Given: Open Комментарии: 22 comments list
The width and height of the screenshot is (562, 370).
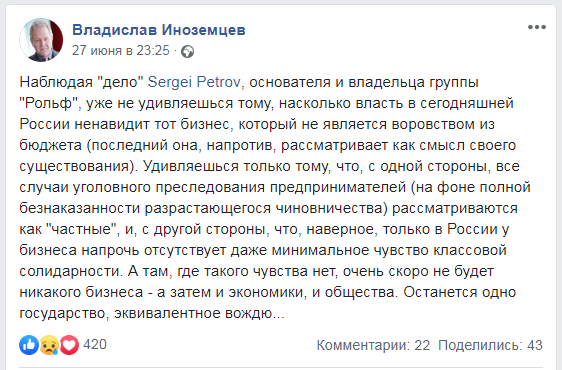Looking at the screenshot, I should pyautogui.click(x=373, y=345).
